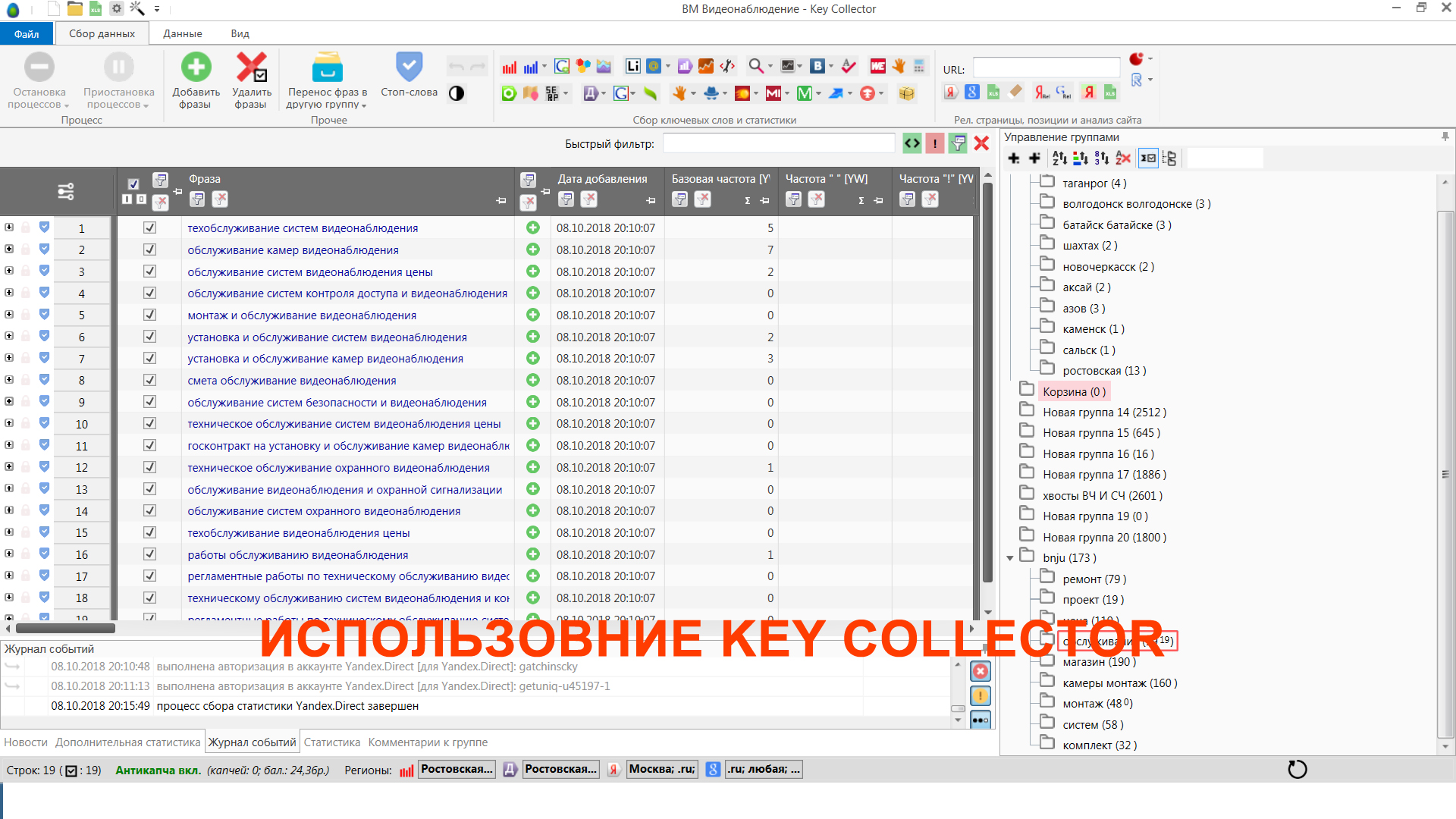This screenshot has width=1456, height=819.
Task: Toggle checkbox for row 5 phrase
Action: (149, 315)
